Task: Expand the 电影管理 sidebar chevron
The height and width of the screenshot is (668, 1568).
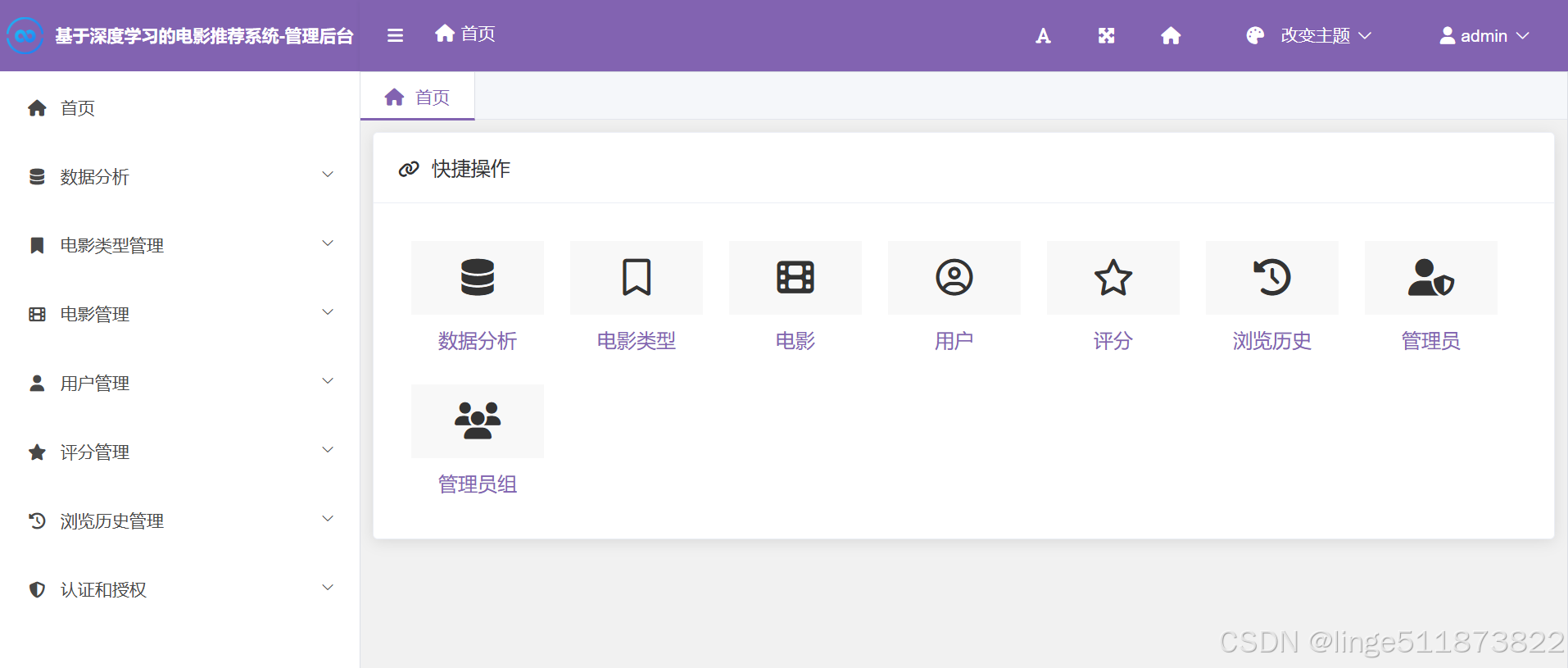Action: pyautogui.click(x=328, y=312)
